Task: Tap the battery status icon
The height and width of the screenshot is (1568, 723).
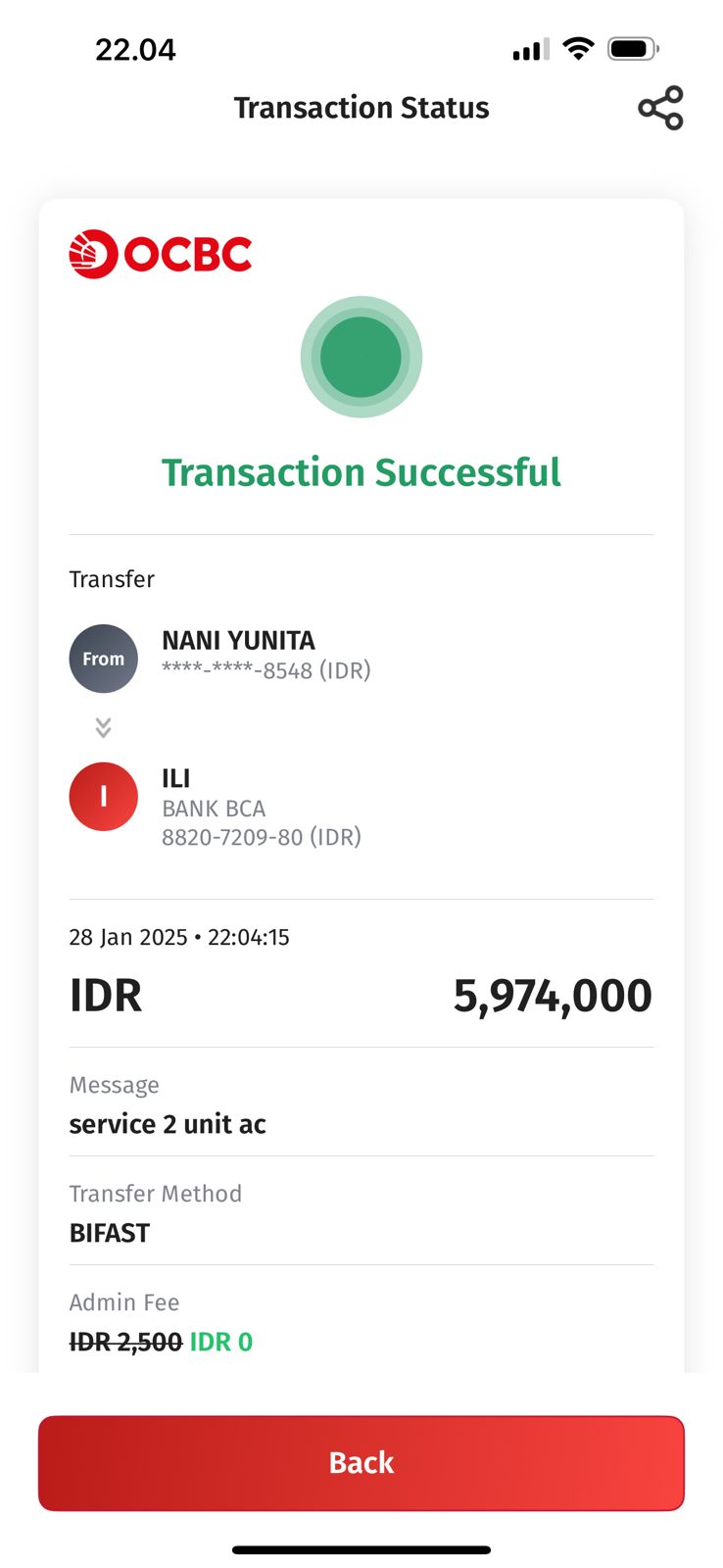Action: point(632,49)
